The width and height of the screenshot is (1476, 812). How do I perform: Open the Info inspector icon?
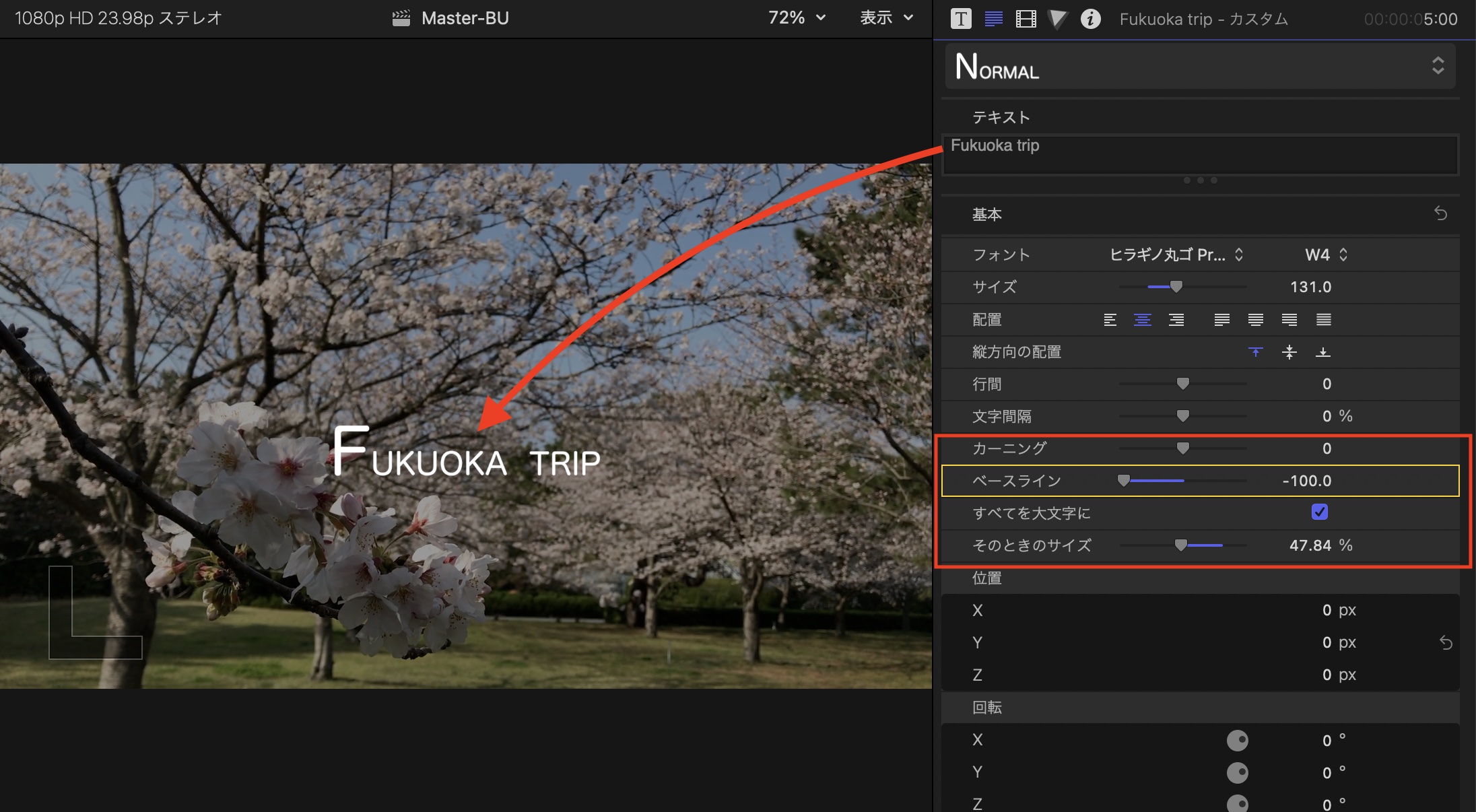pyautogui.click(x=1090, y=19)
